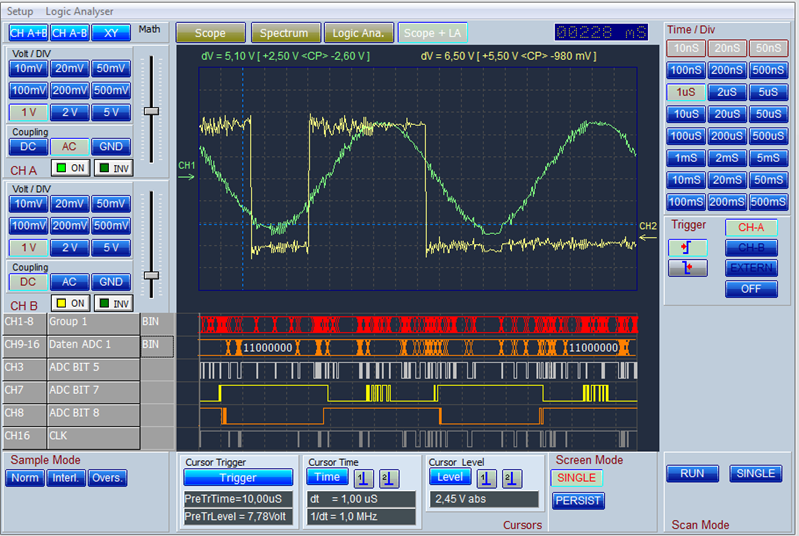Viewport: 799px width, 536px height.
Task: Set CH A coupling to DC
Action: pyautogui.click(x=28, y=147)
